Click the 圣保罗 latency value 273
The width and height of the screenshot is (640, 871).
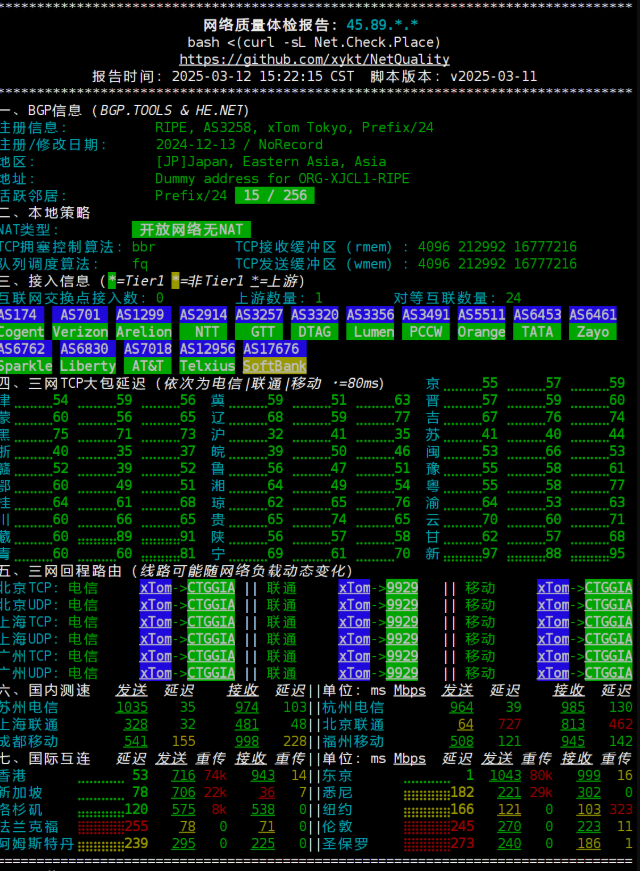tap(462, 844)
